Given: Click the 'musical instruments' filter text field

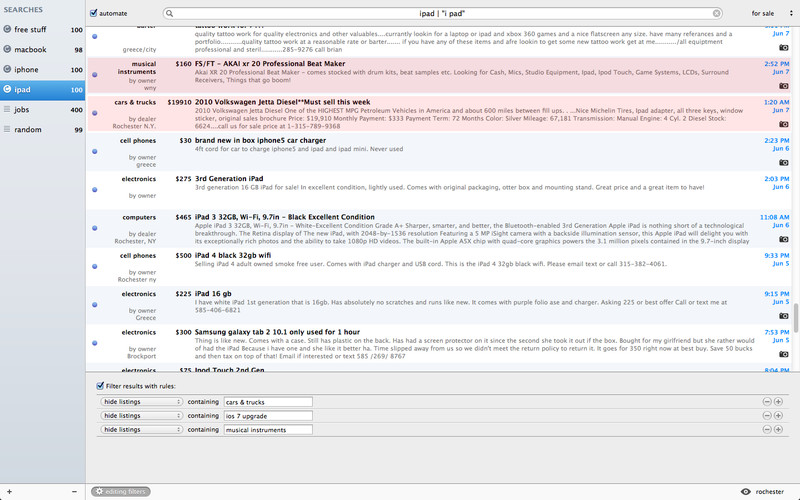Looking at the screenshot, I should [x=268, y=429].
